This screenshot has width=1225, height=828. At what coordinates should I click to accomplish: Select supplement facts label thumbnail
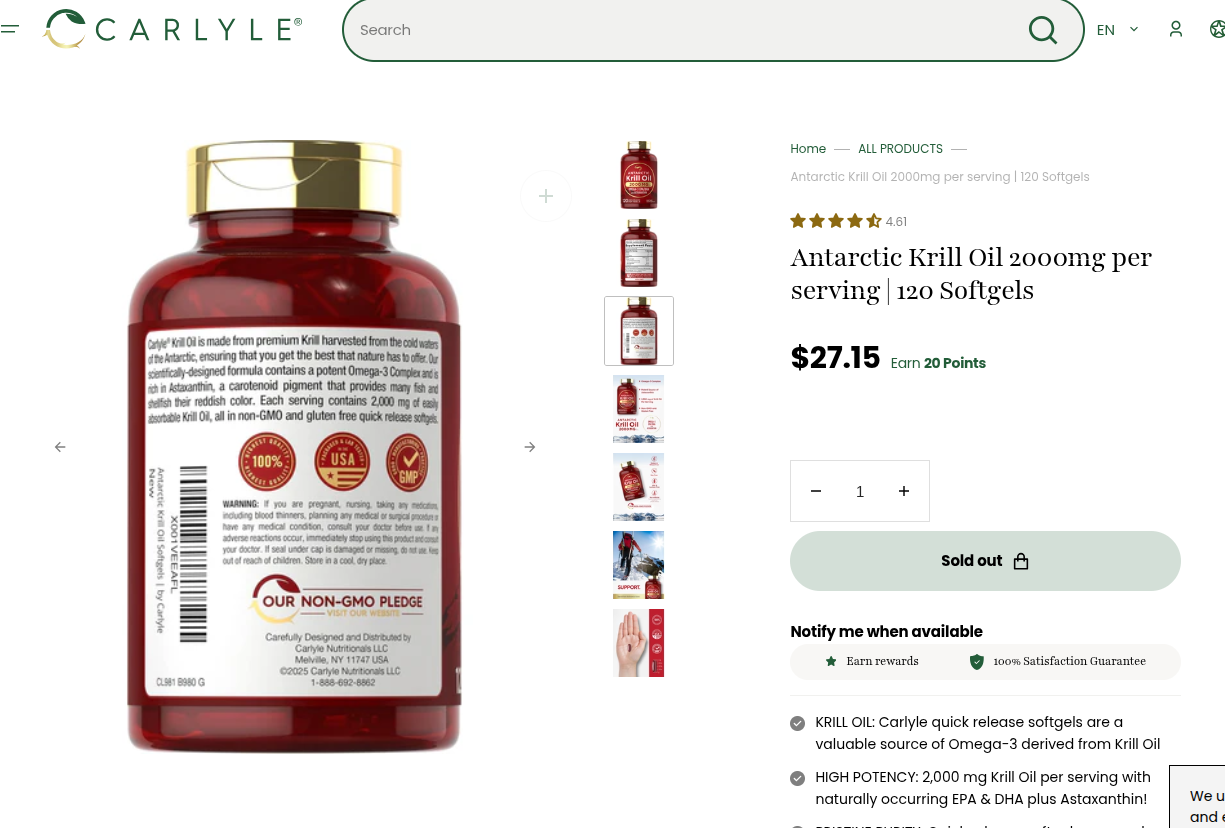pyautogui.click(x=639, y=253)
